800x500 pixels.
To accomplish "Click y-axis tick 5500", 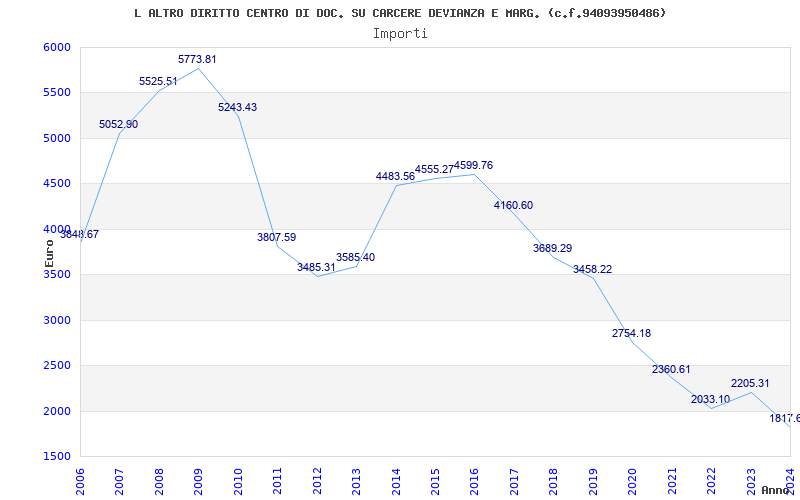I will click(x=56, y=93).
